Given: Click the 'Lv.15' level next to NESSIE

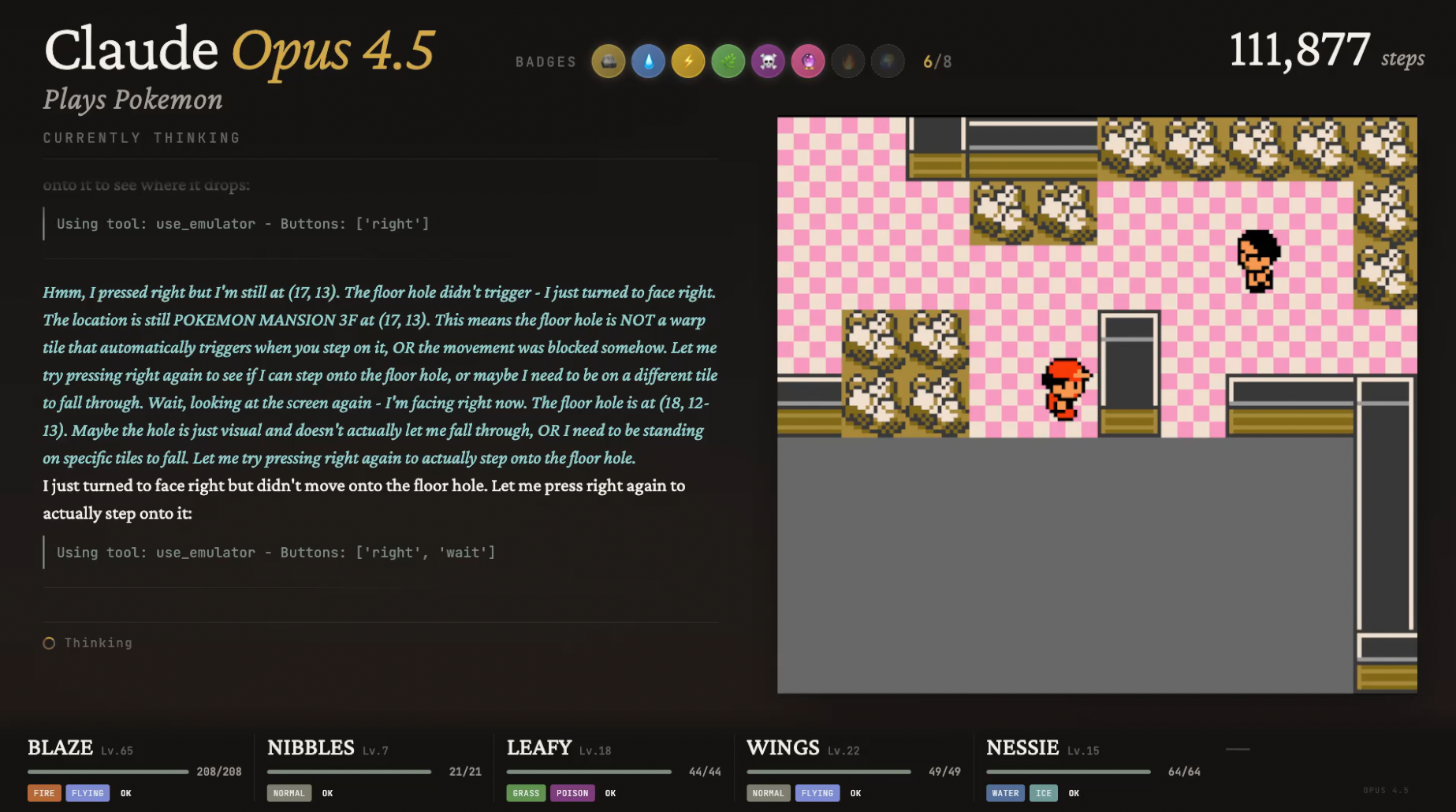Looking at the screenshot, I should tap(1083, 751).
